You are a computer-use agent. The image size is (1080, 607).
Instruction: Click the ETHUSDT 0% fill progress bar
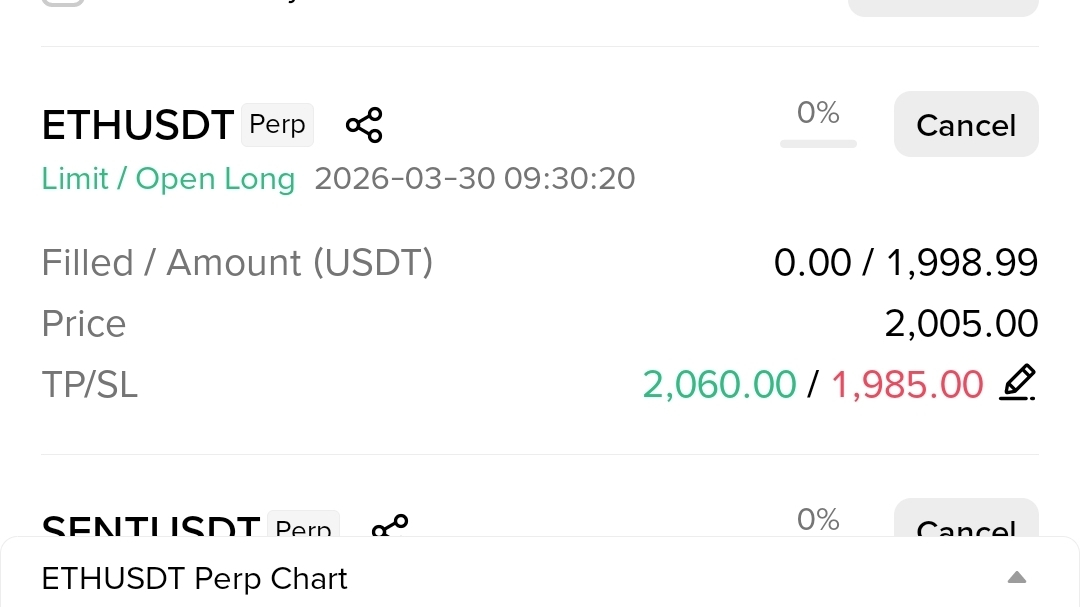point(818,143)
